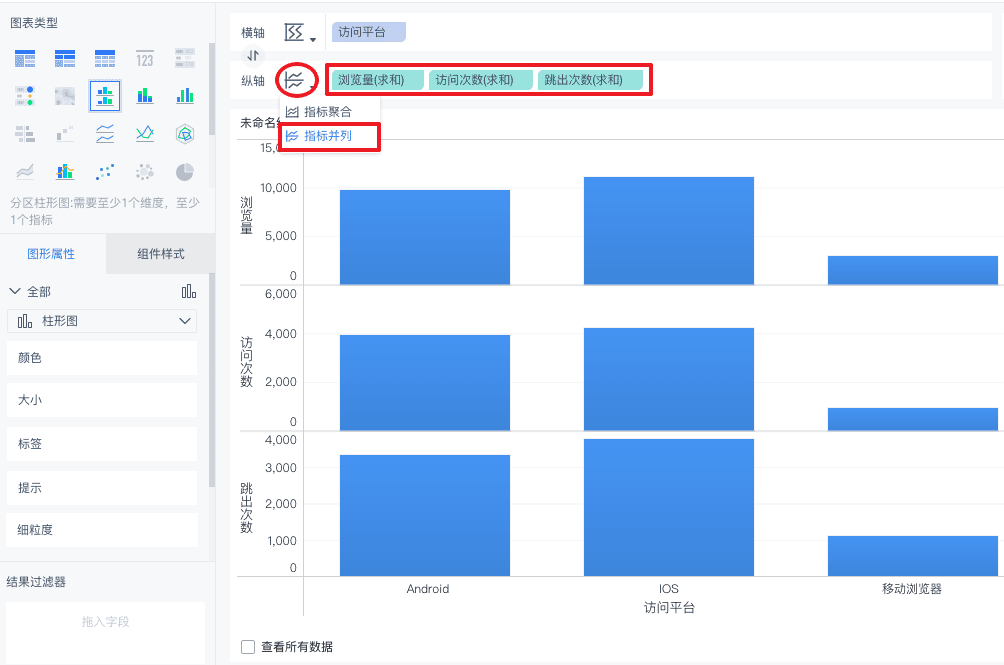Select the packed bubble chart icon
The width and height of the screenshot is (1004, 665).
(145, 172)
